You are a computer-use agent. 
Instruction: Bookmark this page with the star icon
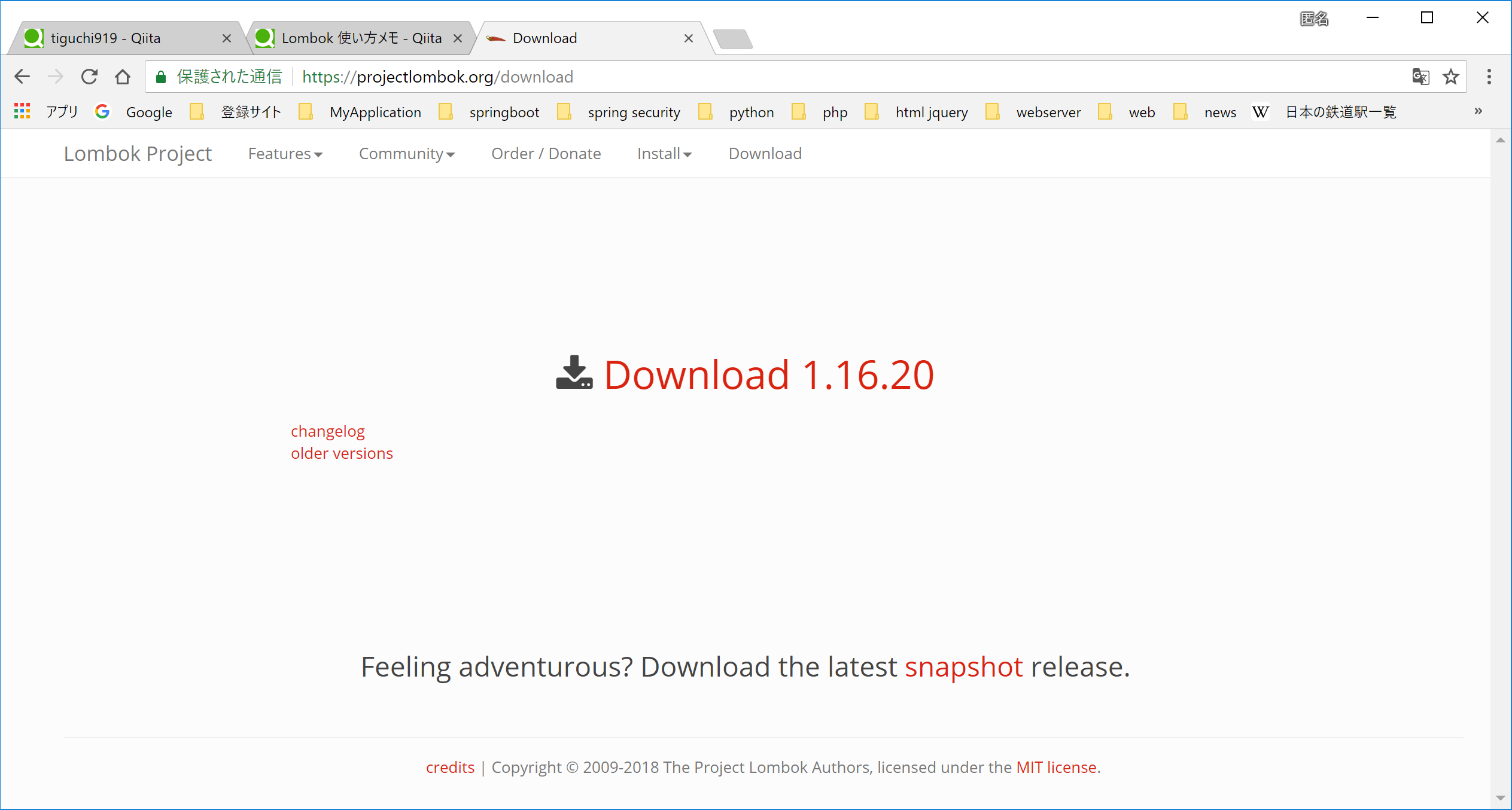[x=1451, y=77]
